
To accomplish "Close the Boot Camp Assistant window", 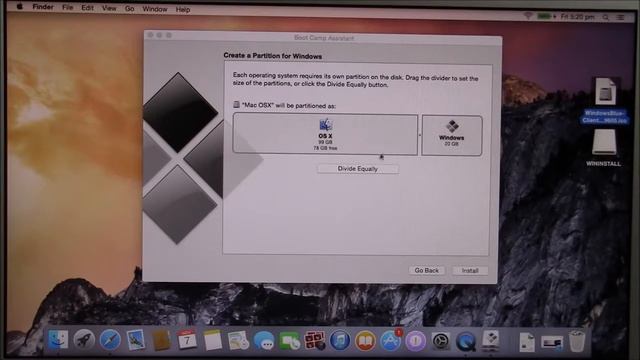I will pyautogui.click(x=151, y=36).
